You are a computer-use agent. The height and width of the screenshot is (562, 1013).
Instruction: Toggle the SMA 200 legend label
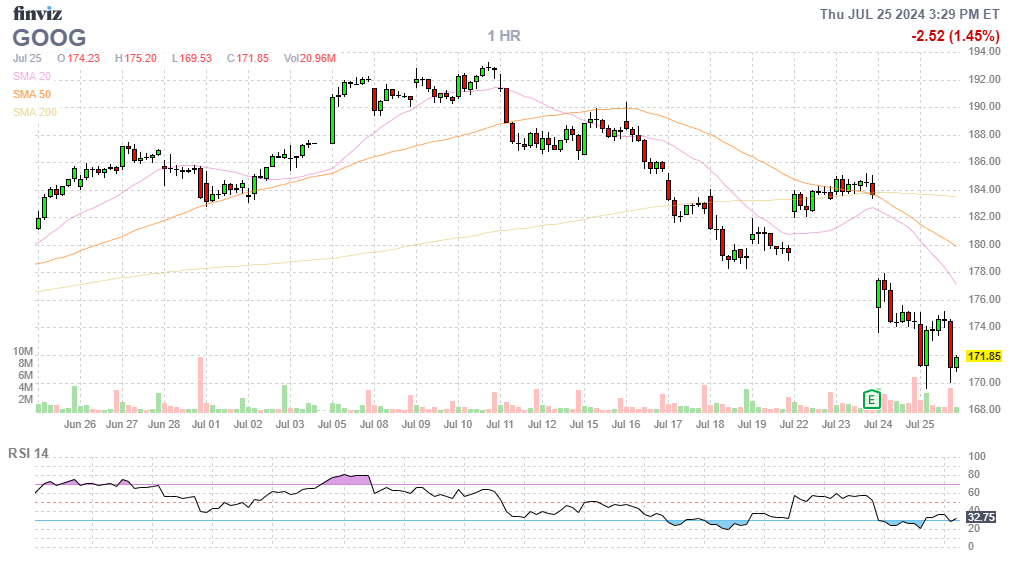[x=35, y=112]
